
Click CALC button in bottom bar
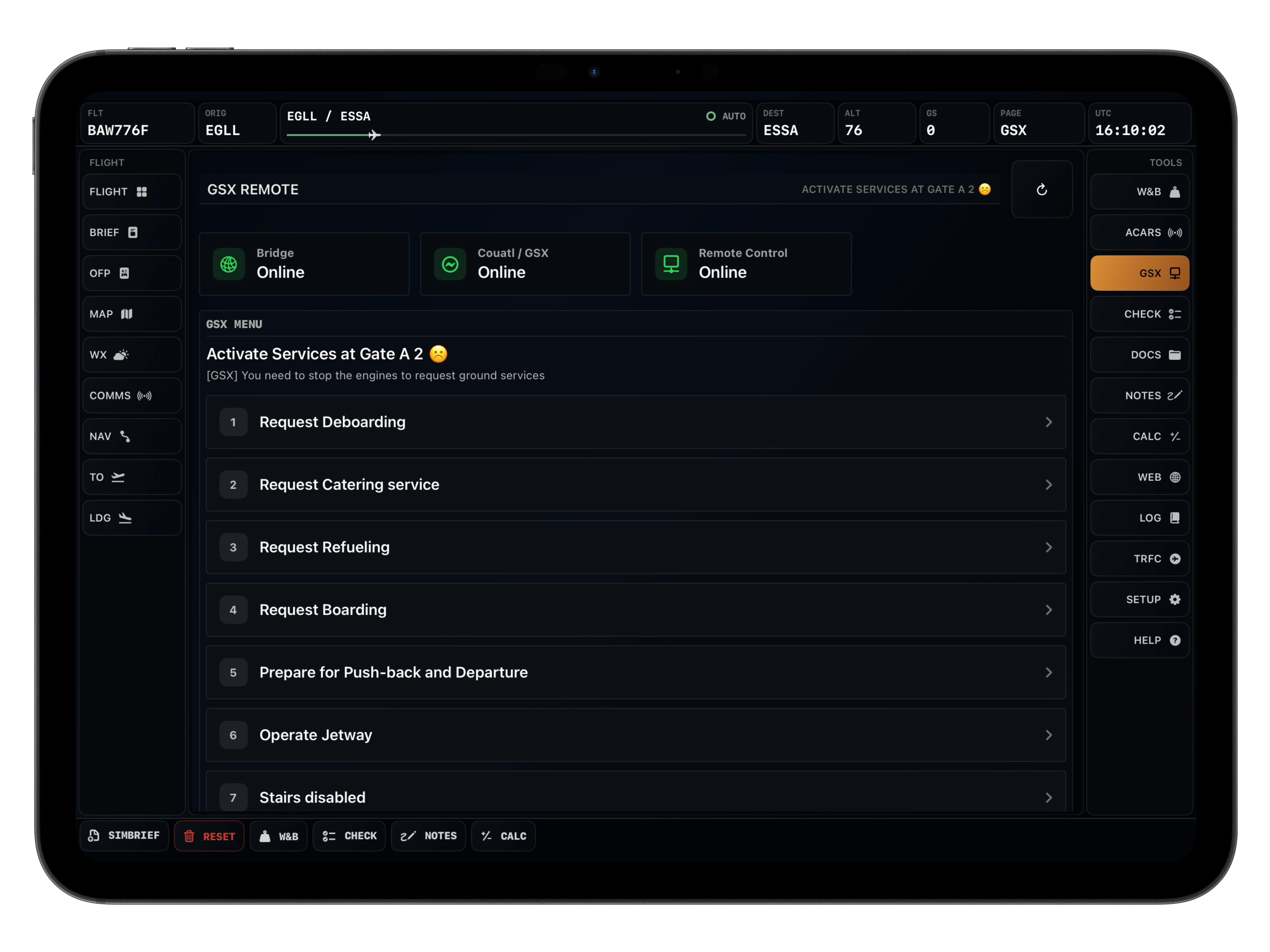pos(504,836)
